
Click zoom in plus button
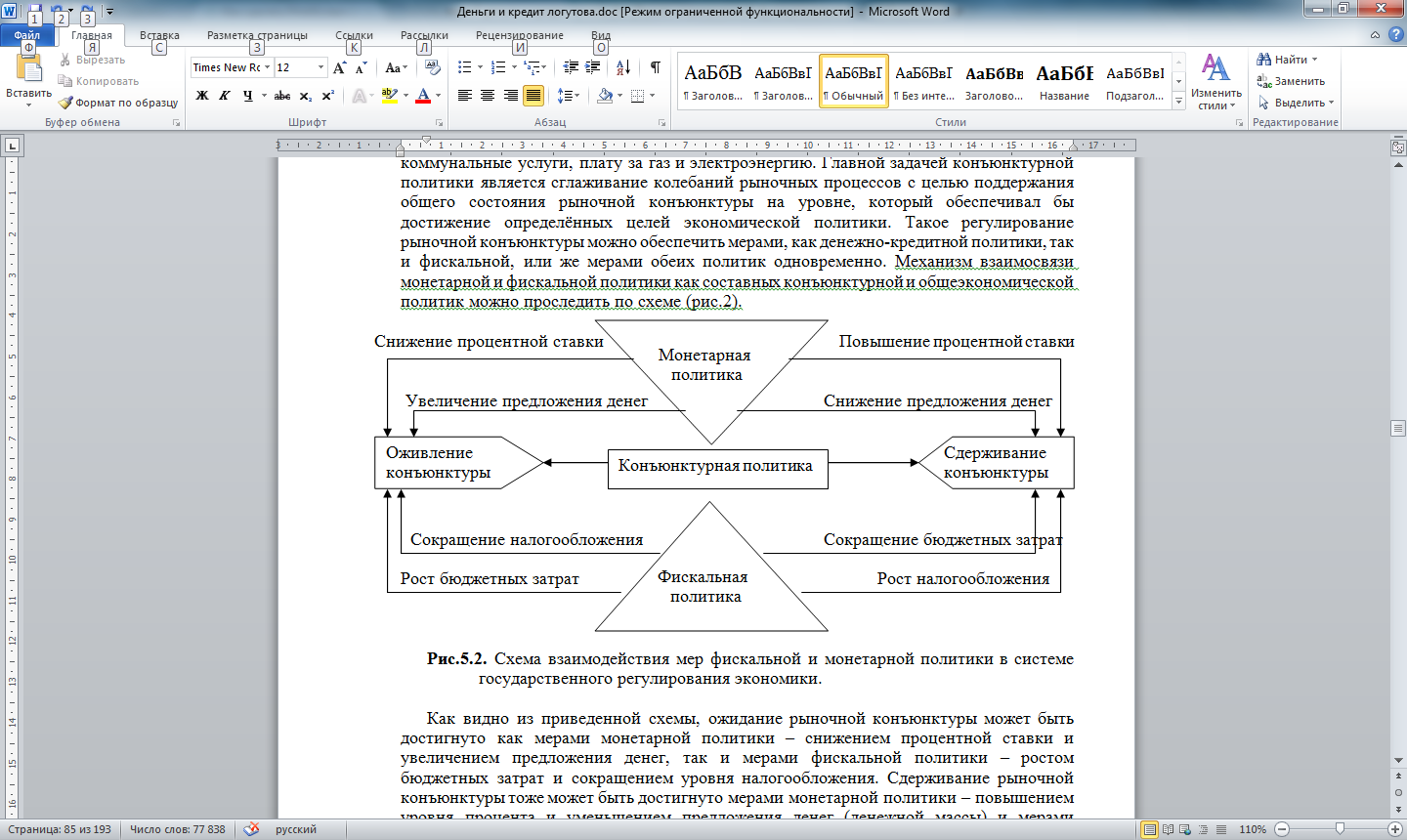click(1394, 829)
